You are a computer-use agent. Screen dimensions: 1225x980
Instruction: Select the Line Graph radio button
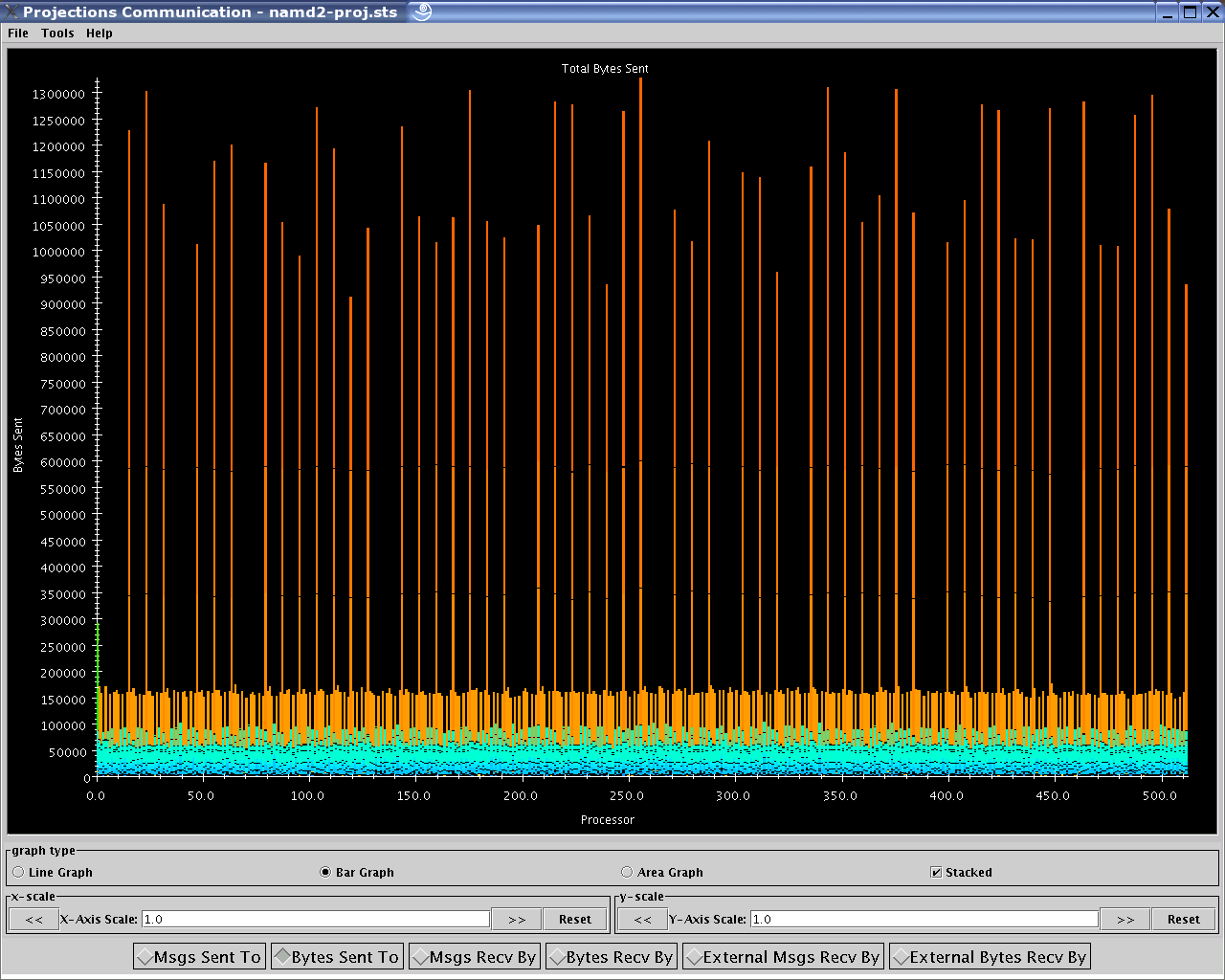pyautogui.click(x=19, y=872)
